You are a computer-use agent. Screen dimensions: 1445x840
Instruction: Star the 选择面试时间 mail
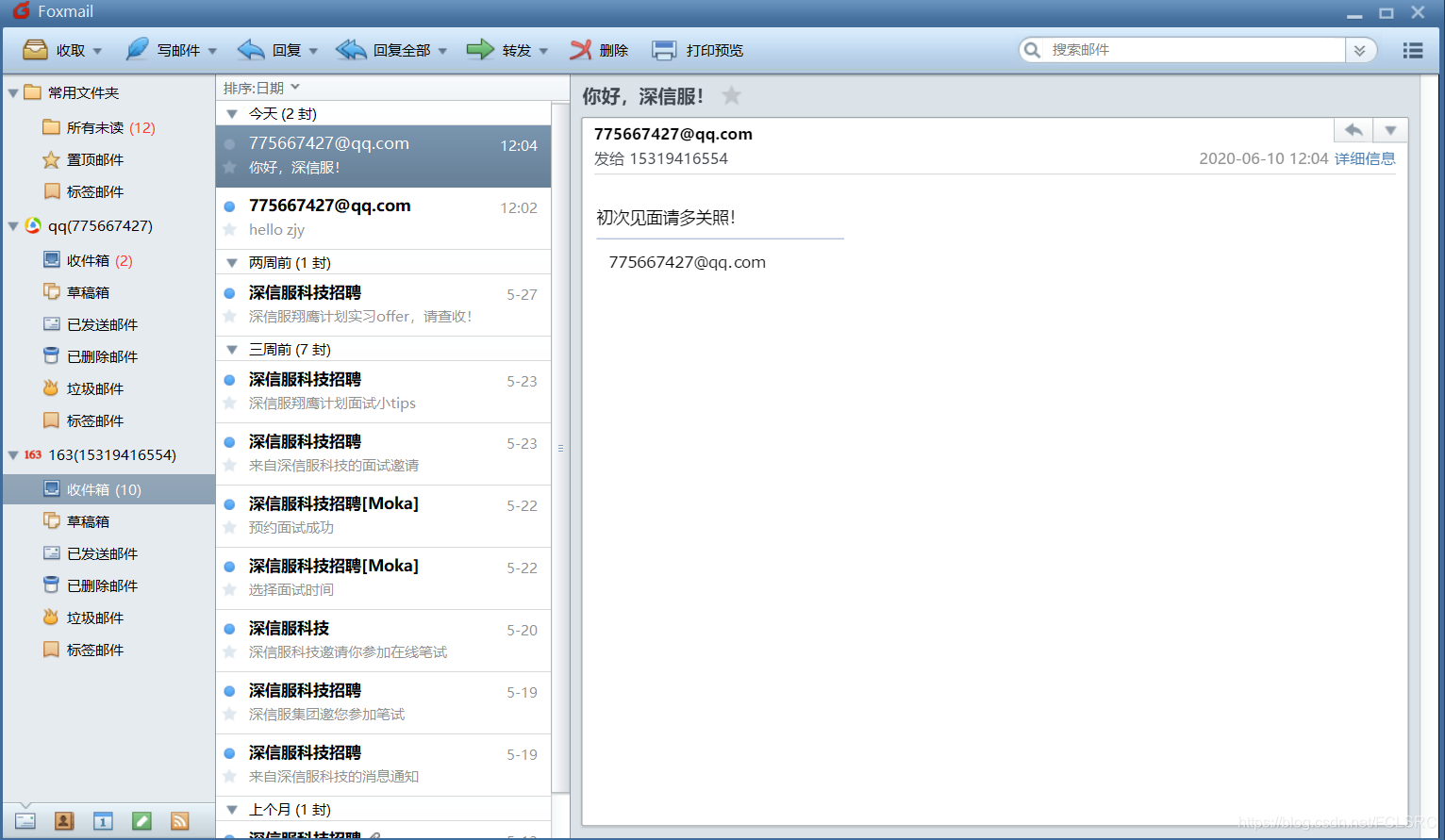tap(229, 590)
